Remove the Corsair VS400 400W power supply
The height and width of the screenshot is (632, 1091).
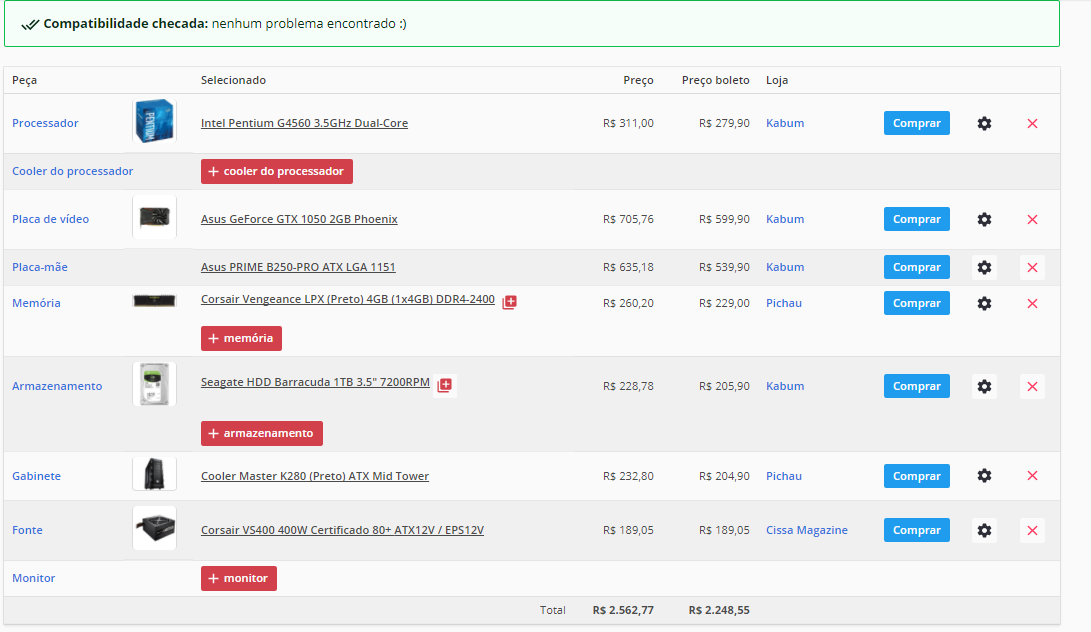1032,530
